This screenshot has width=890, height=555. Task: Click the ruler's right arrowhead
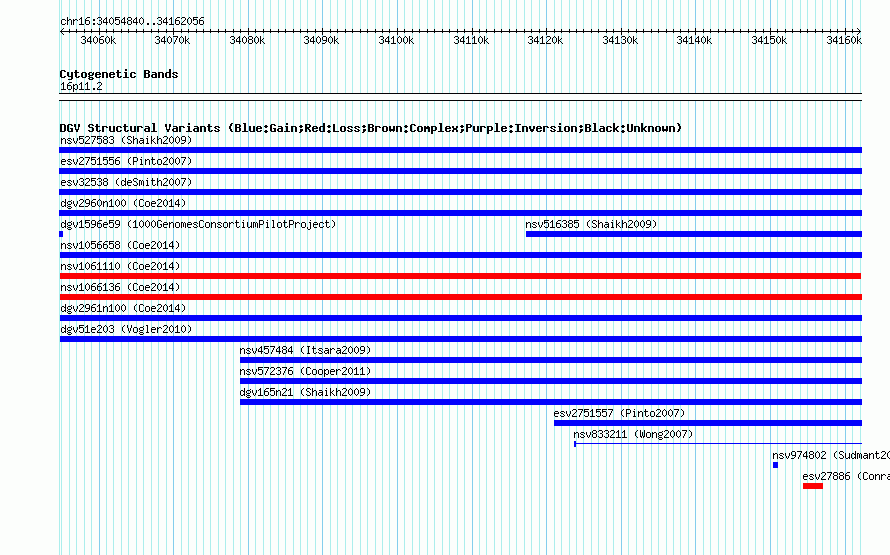(x=859, y=31)
